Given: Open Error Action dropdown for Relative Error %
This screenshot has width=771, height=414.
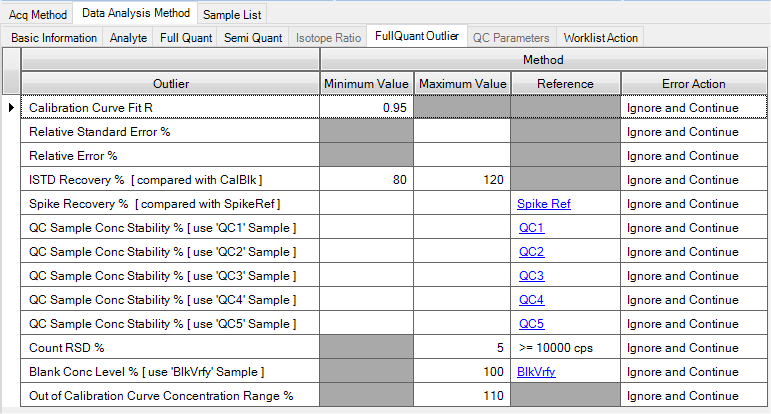Looking at the screenshot, I should [x=694, y=156].
